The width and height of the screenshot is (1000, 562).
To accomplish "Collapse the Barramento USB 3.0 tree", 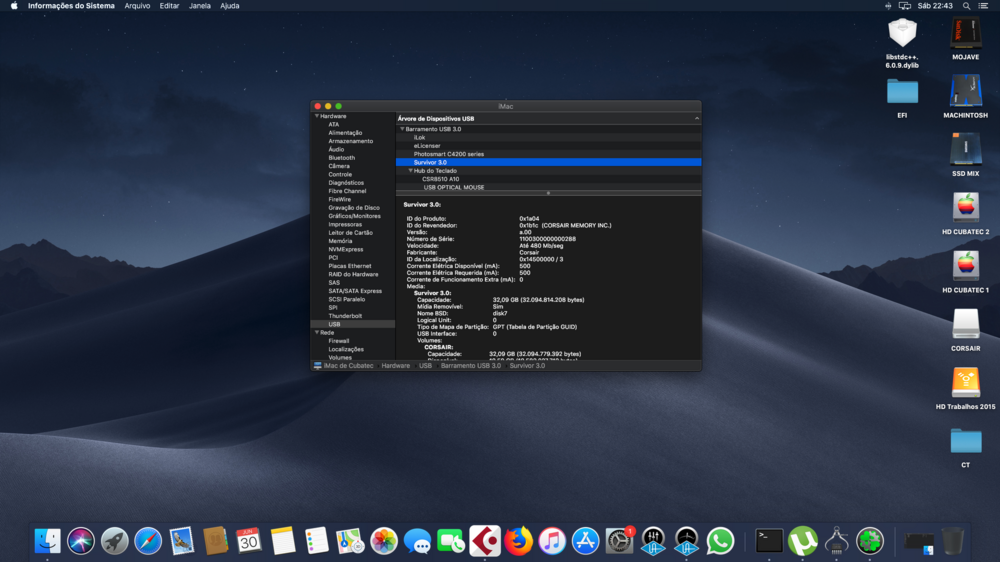I will tap(402, 129).
